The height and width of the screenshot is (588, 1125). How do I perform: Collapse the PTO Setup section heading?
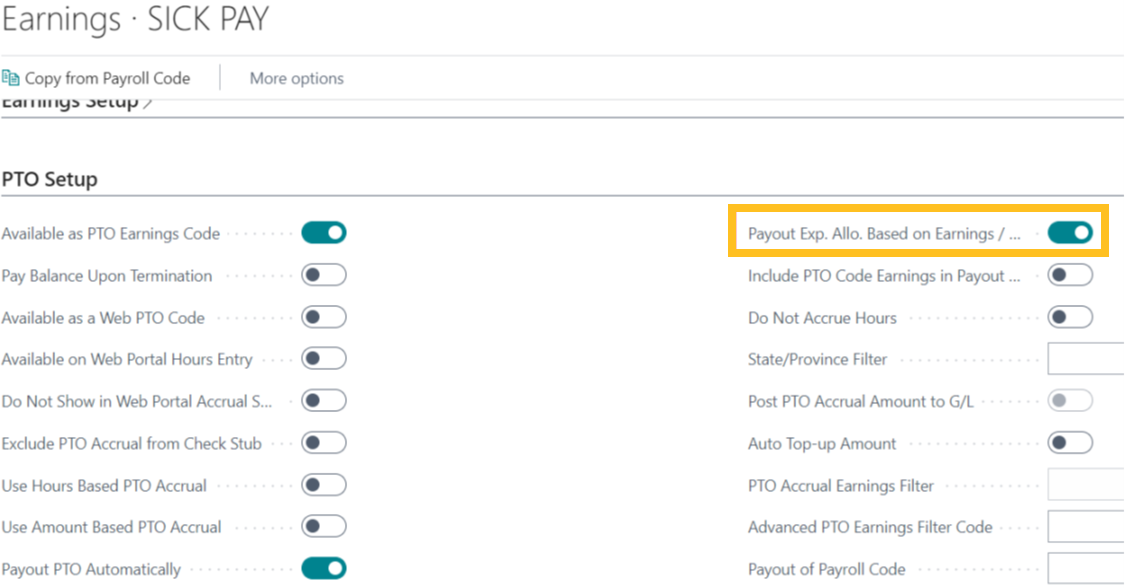pos(50,180)
